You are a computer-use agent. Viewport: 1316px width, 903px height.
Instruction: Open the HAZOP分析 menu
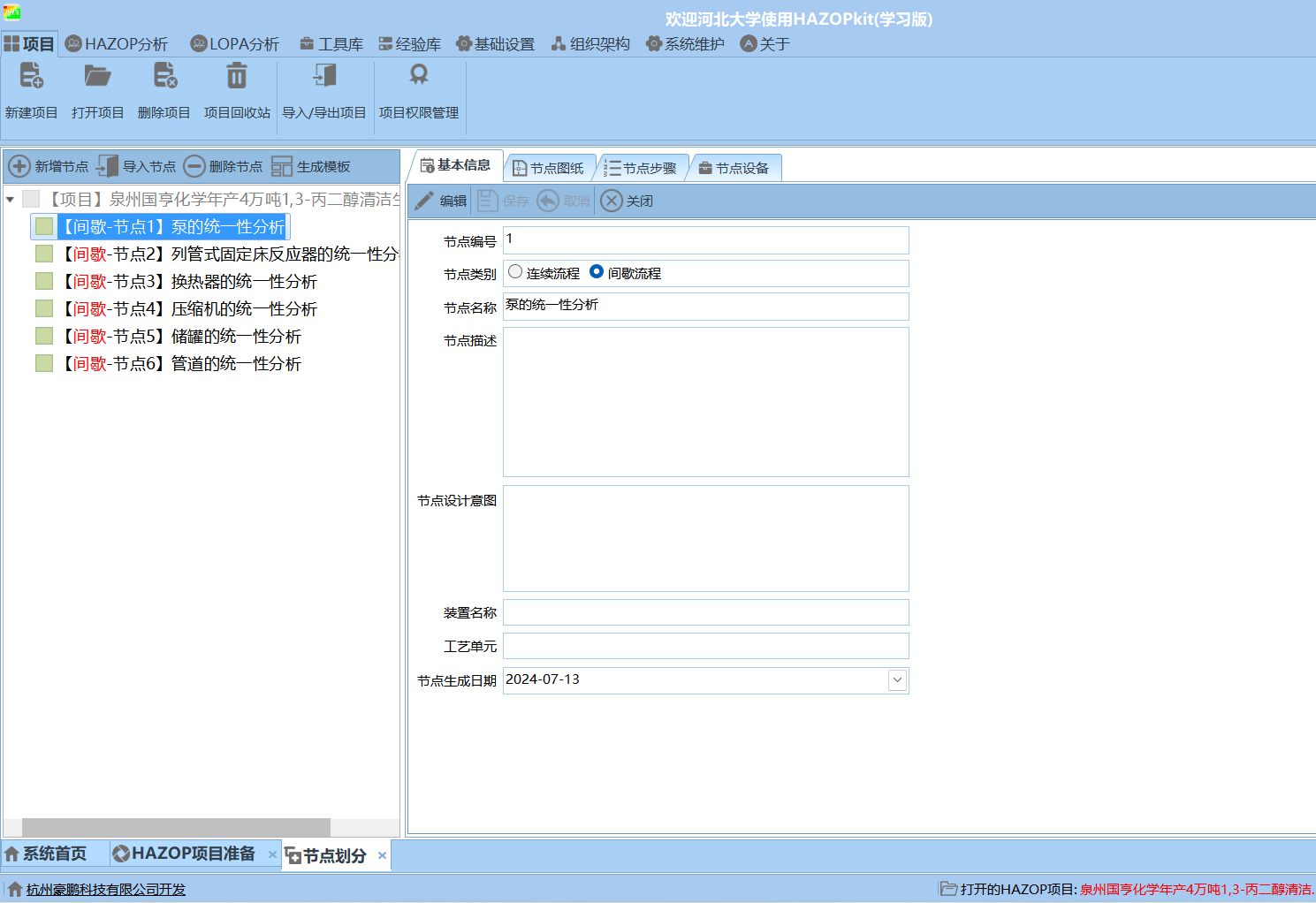117,44
